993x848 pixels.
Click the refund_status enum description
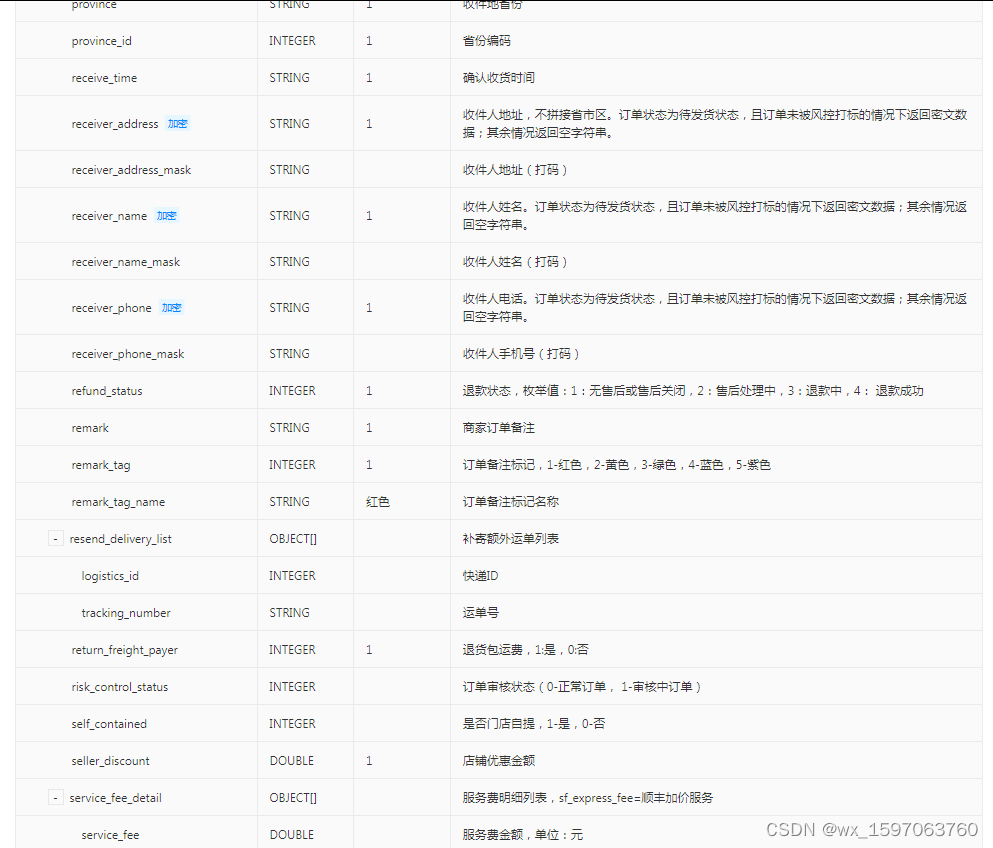click(x=693, y=391)
